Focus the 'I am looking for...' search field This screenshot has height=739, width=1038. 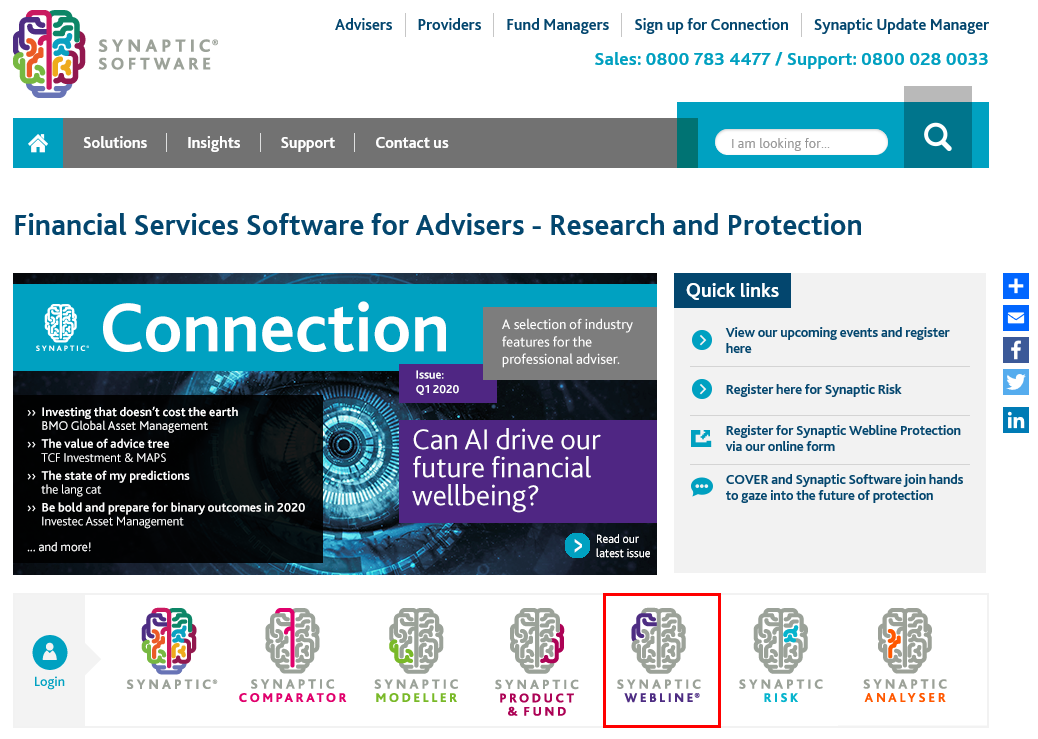pyautogui.click(x=801, y=142)
